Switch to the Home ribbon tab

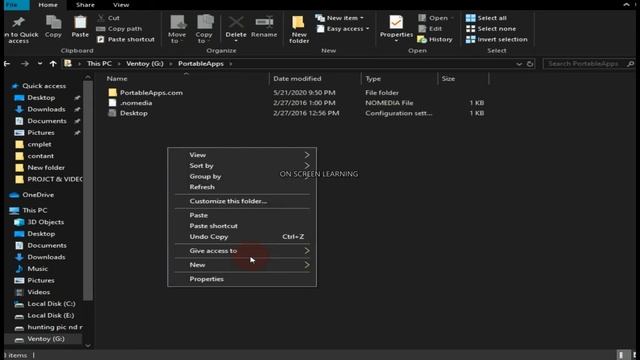coord(48,5)
